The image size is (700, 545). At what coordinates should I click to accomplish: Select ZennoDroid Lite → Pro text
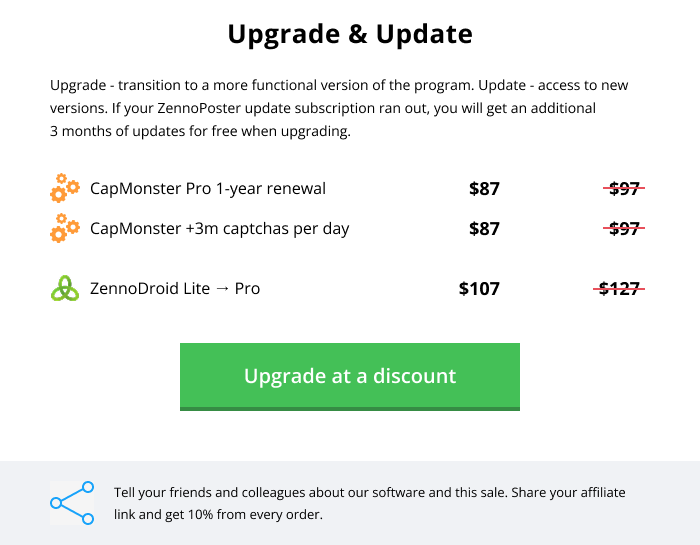(175, 288)
